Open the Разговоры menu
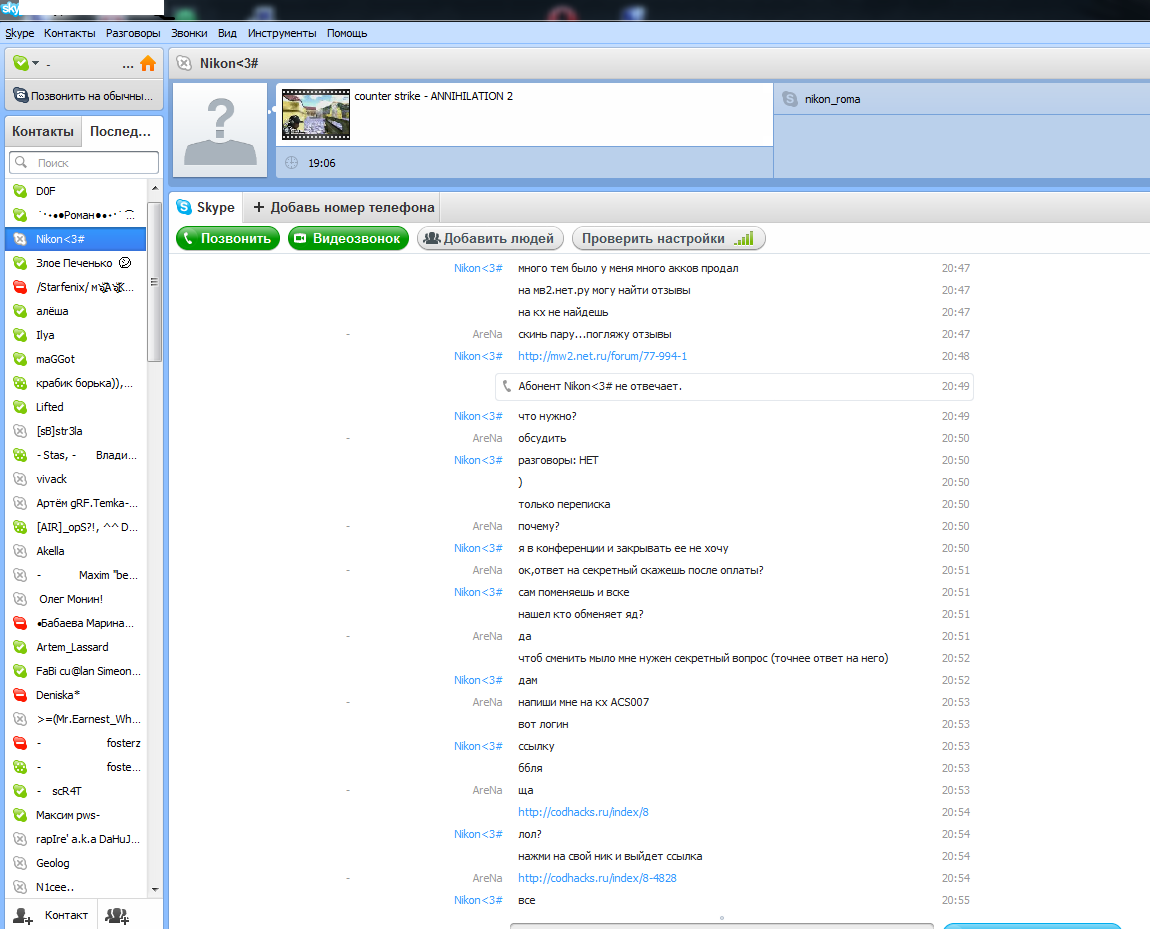Viewport: 1150px width, 929px height. (x=133, y=33)
